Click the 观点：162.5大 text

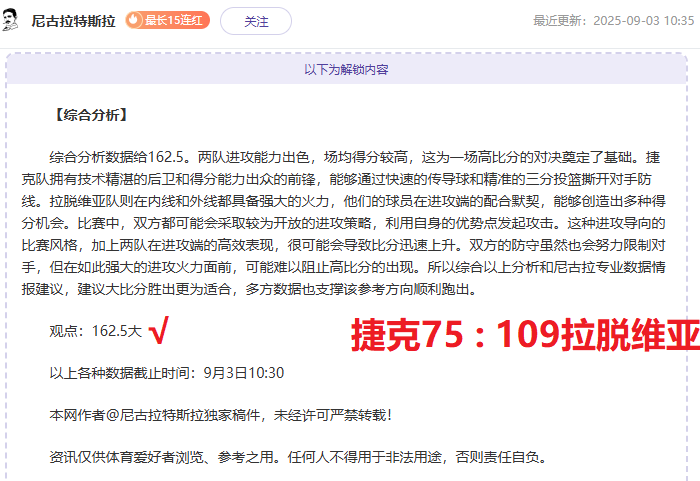(96, 331)
